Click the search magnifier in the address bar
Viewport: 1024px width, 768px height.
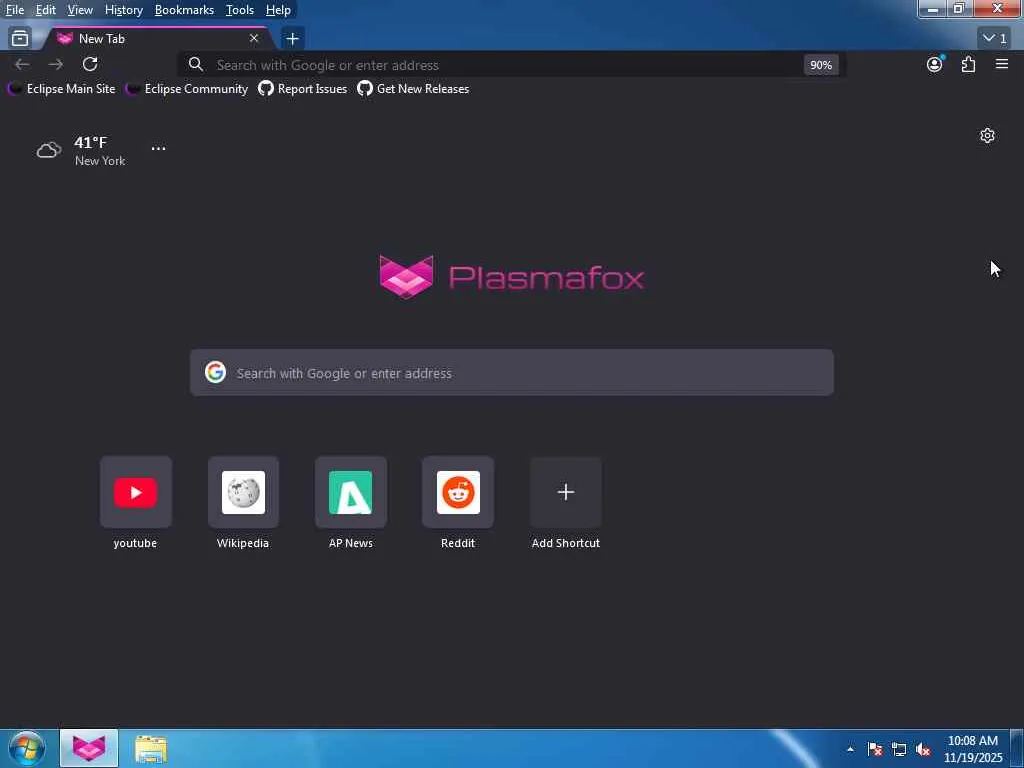click(195, 65)
